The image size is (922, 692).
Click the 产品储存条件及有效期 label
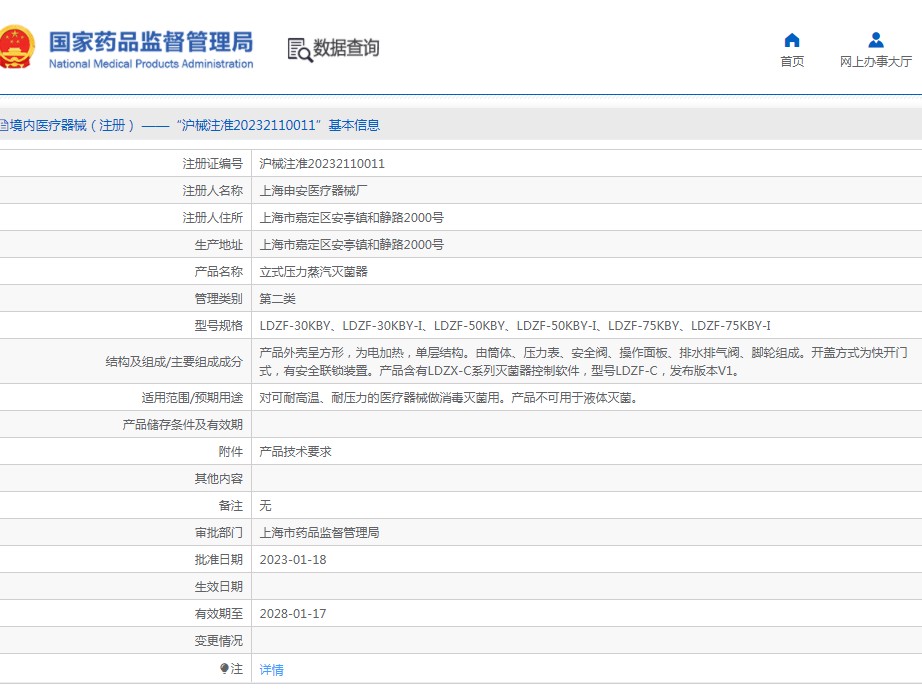[182, 425]
